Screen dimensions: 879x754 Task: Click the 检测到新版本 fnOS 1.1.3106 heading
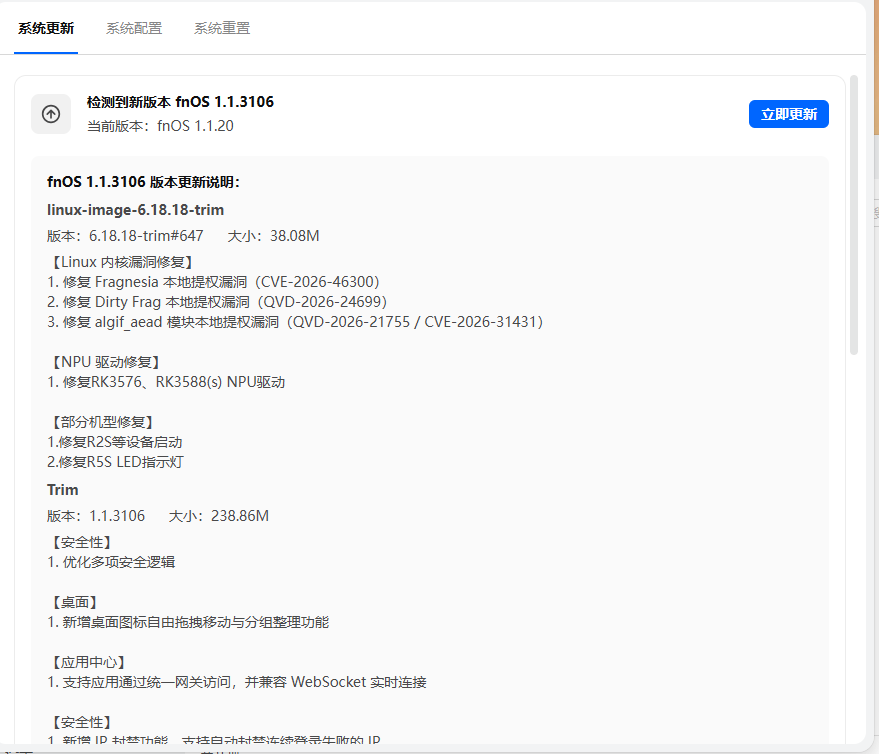pyautogui.click(x=181, y=102)
